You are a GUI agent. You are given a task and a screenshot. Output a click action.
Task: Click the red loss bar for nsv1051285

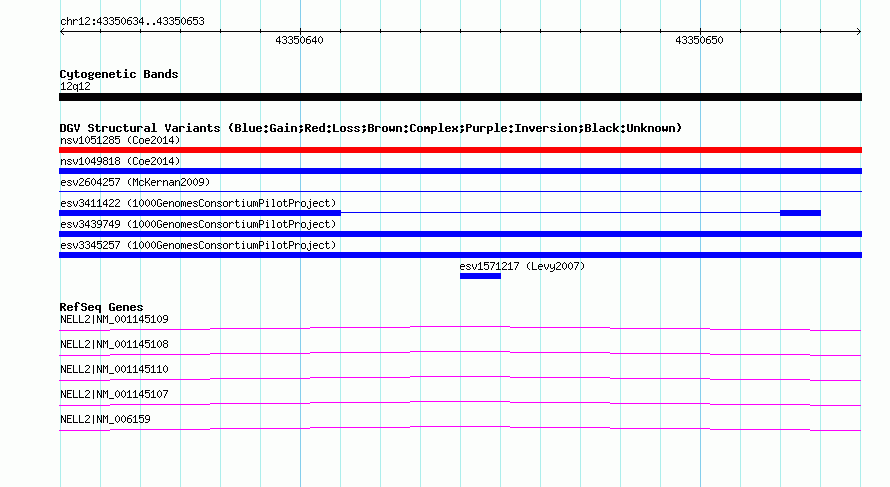[x=460, y=150]
